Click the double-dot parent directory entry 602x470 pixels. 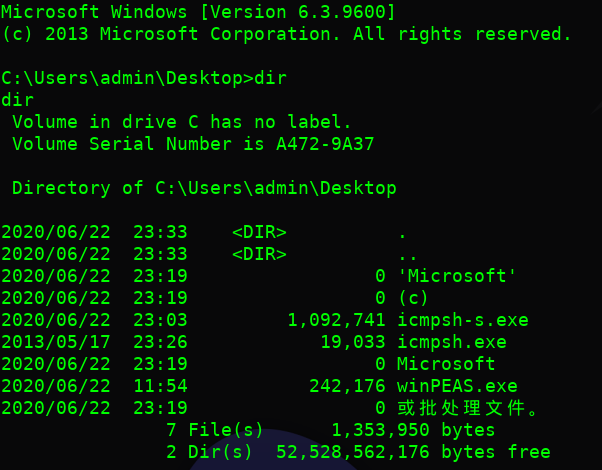(407, 254)
